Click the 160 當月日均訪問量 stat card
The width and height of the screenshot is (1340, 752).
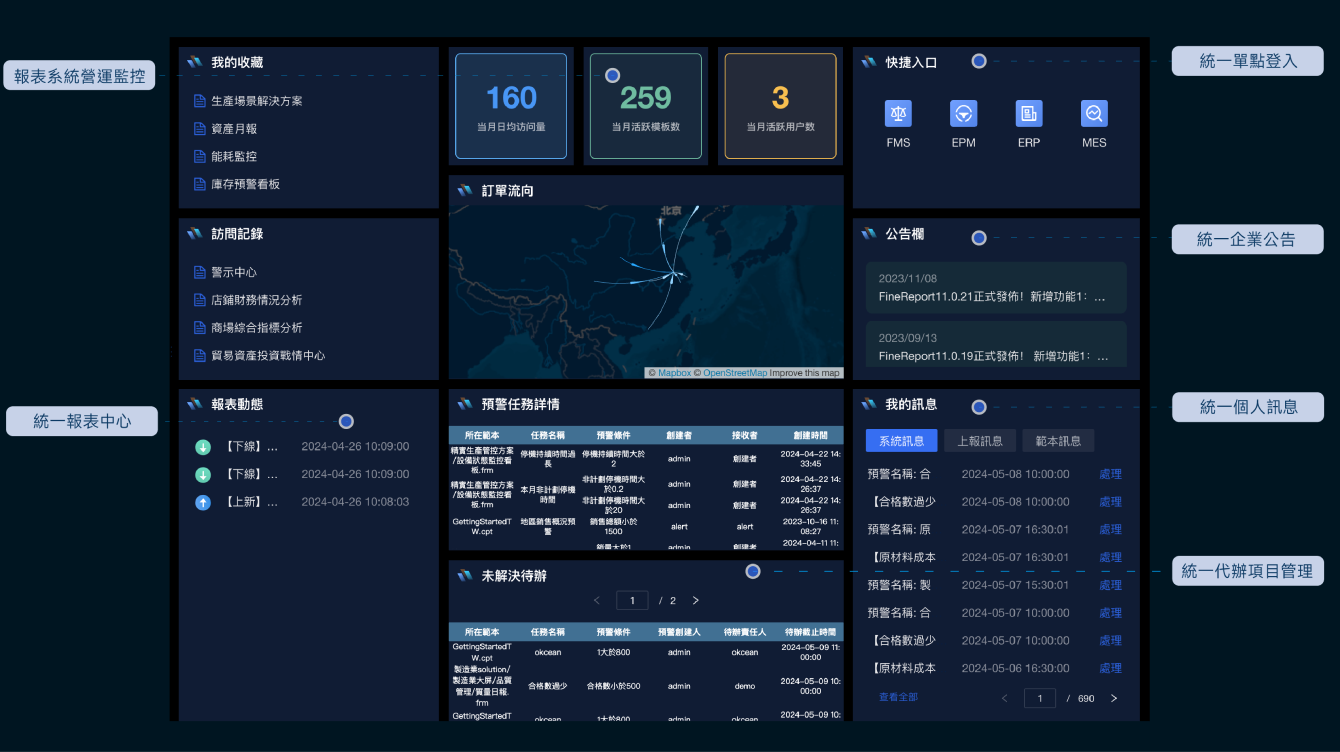(x=511, y=106)
